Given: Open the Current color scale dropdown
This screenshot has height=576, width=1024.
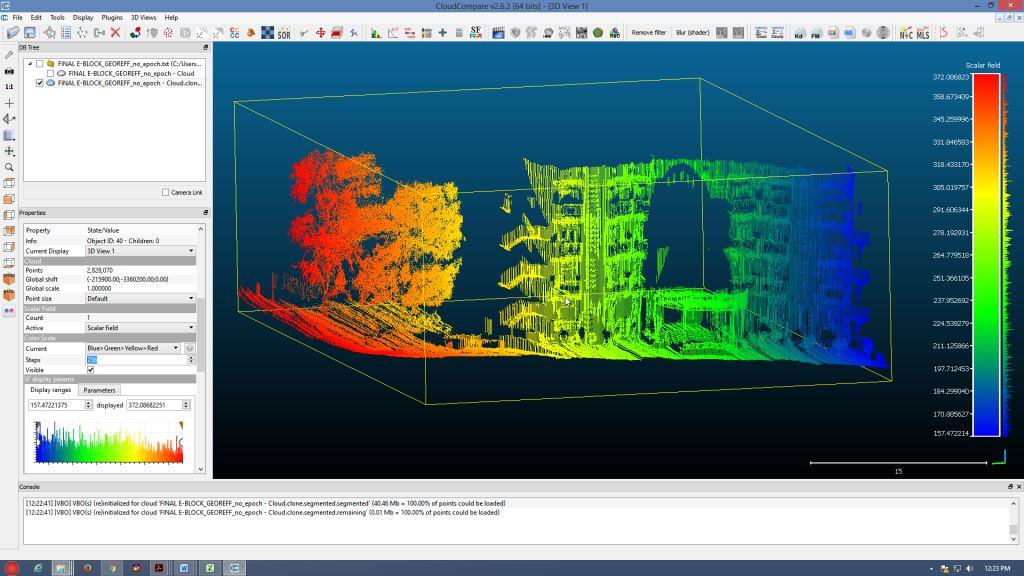Looking at the screenshot, I should coord(133,348).
